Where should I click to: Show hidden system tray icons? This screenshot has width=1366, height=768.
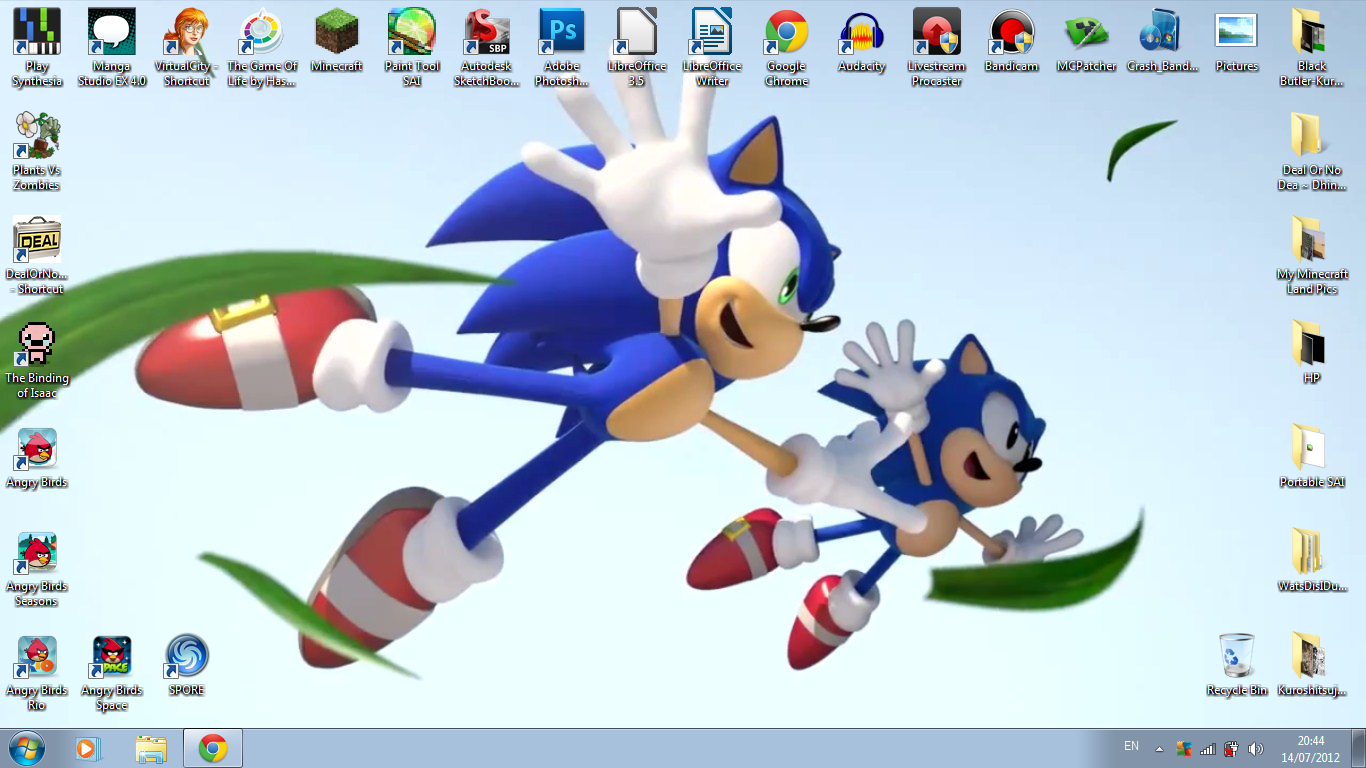click(x=1159, y=748)
